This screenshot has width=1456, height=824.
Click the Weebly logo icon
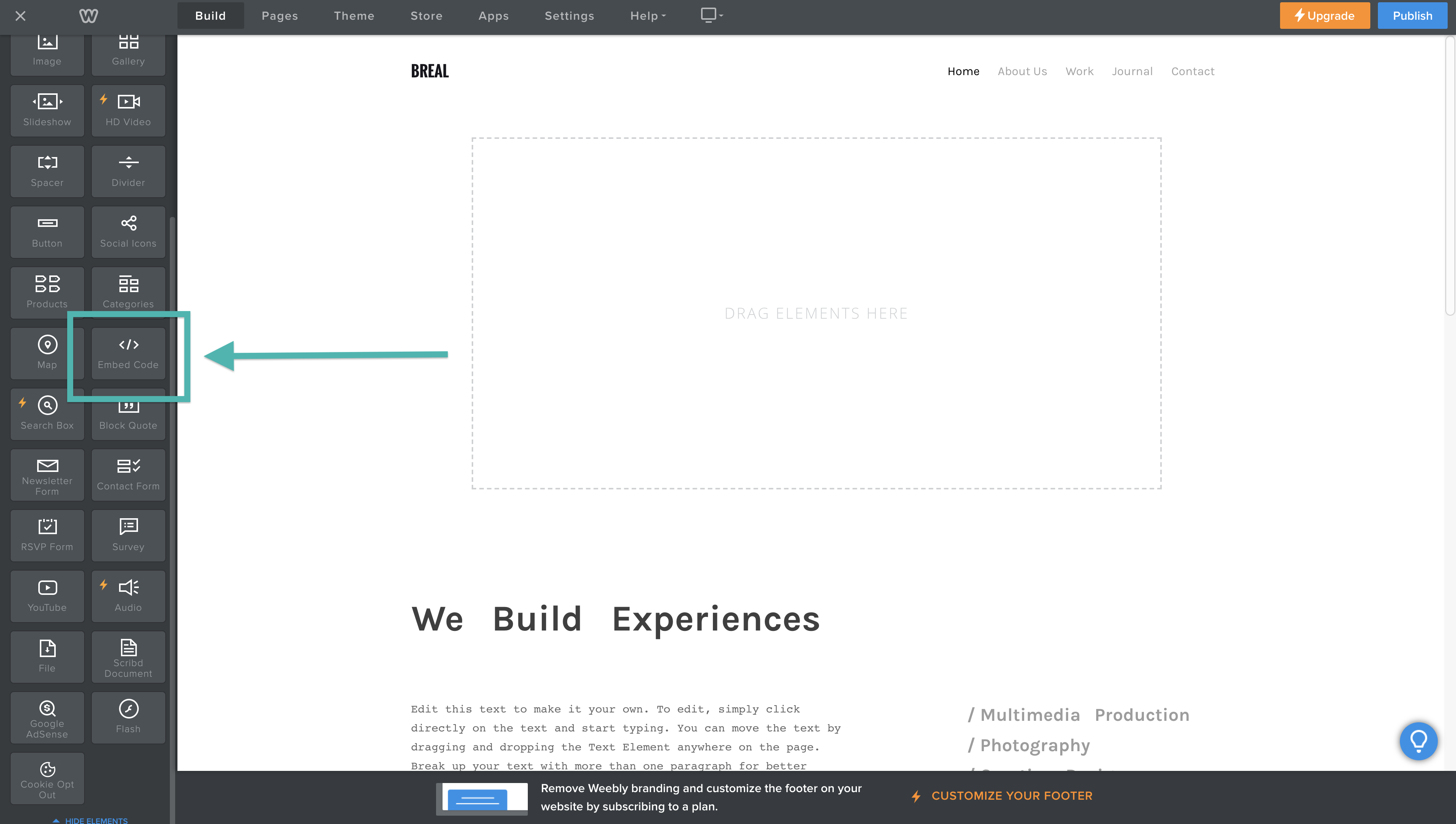pyautogui.click(x=88, y=16)
